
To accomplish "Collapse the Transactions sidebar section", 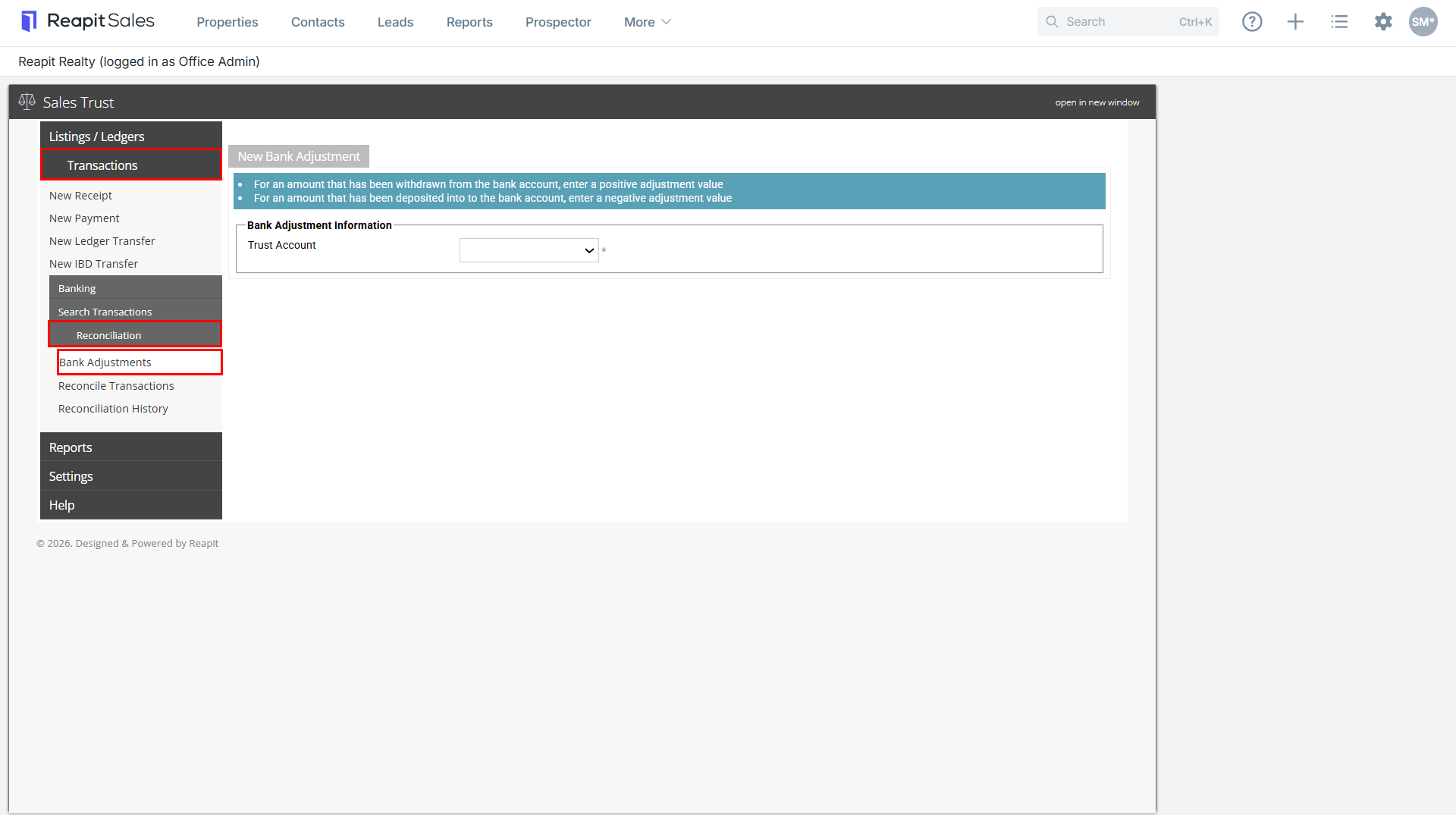I will click(131, 165).
